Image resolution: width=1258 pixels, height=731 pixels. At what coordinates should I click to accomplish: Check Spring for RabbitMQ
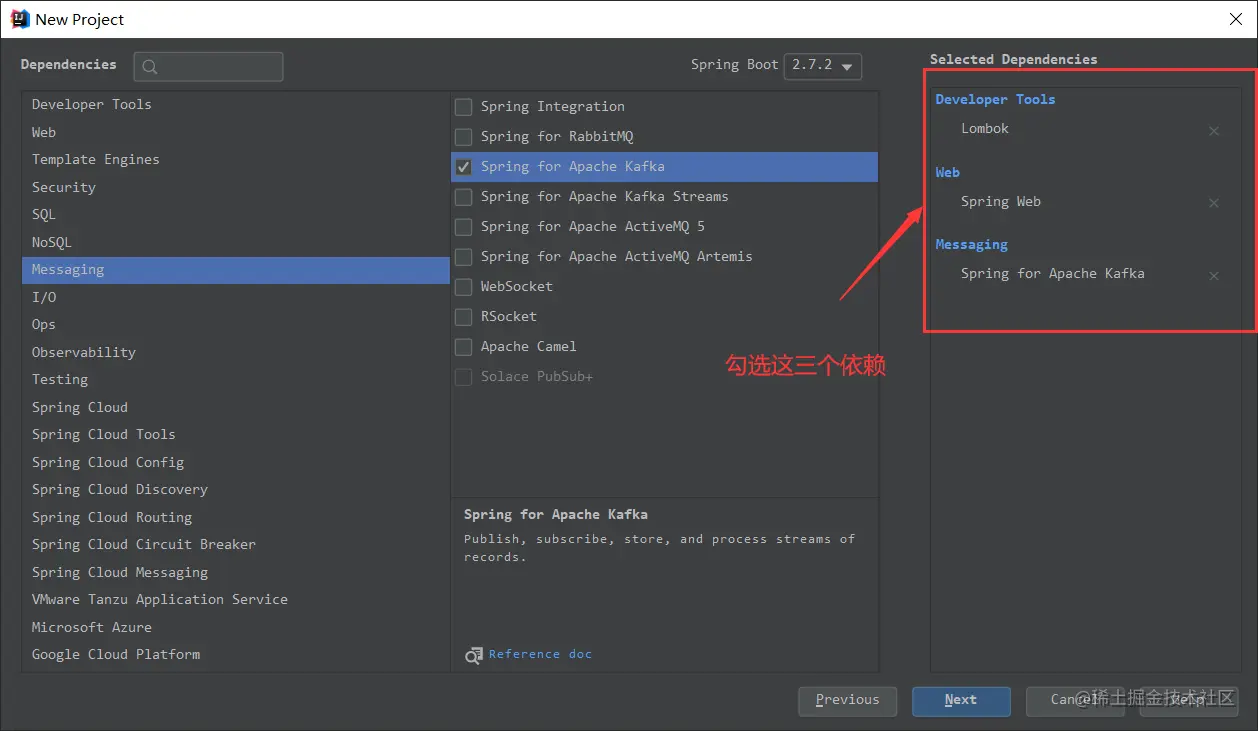coord(463,137)
